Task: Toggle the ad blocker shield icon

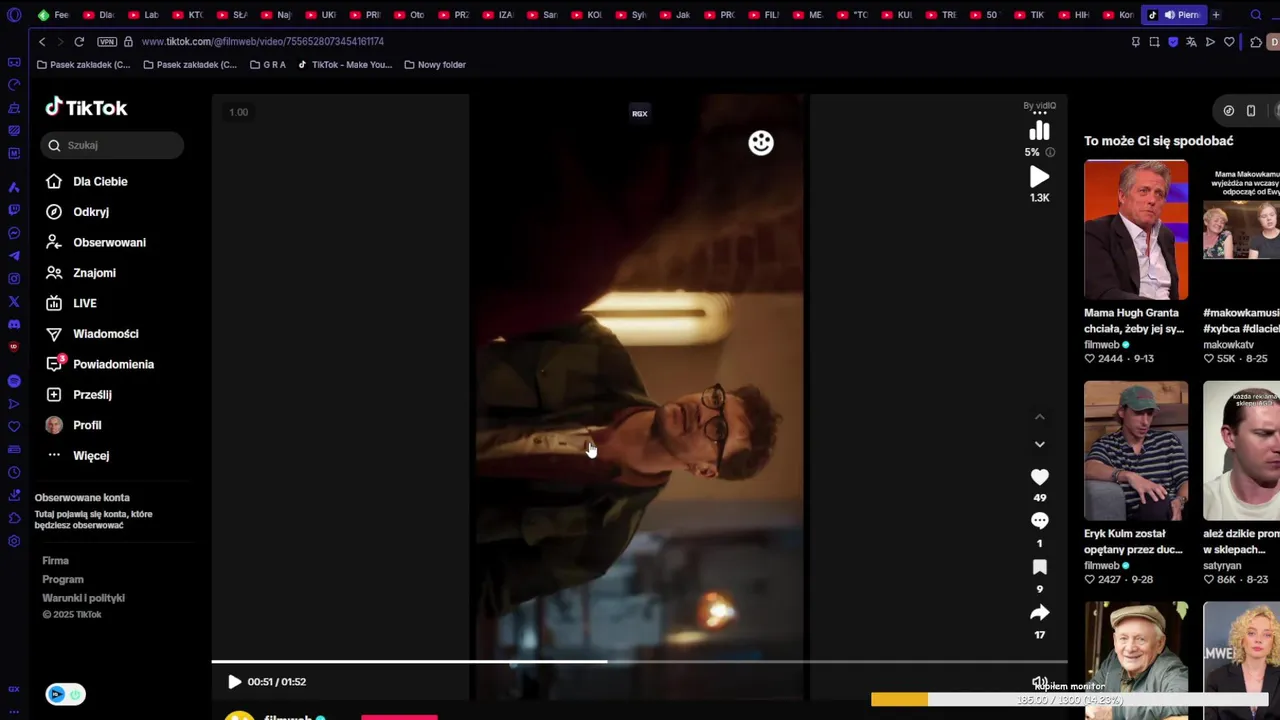Action: (1173, 42)
